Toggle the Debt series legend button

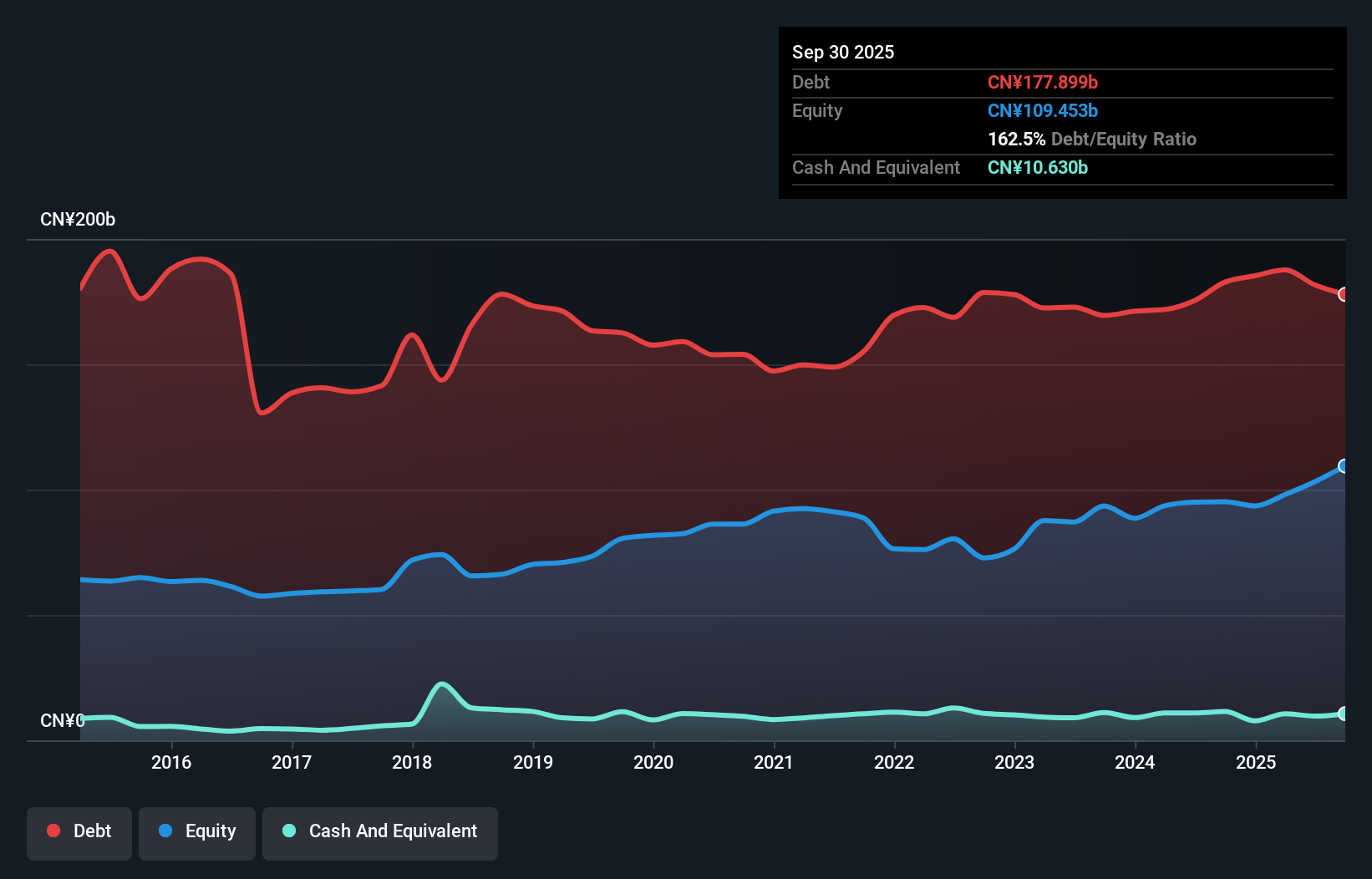pos(79,833)
